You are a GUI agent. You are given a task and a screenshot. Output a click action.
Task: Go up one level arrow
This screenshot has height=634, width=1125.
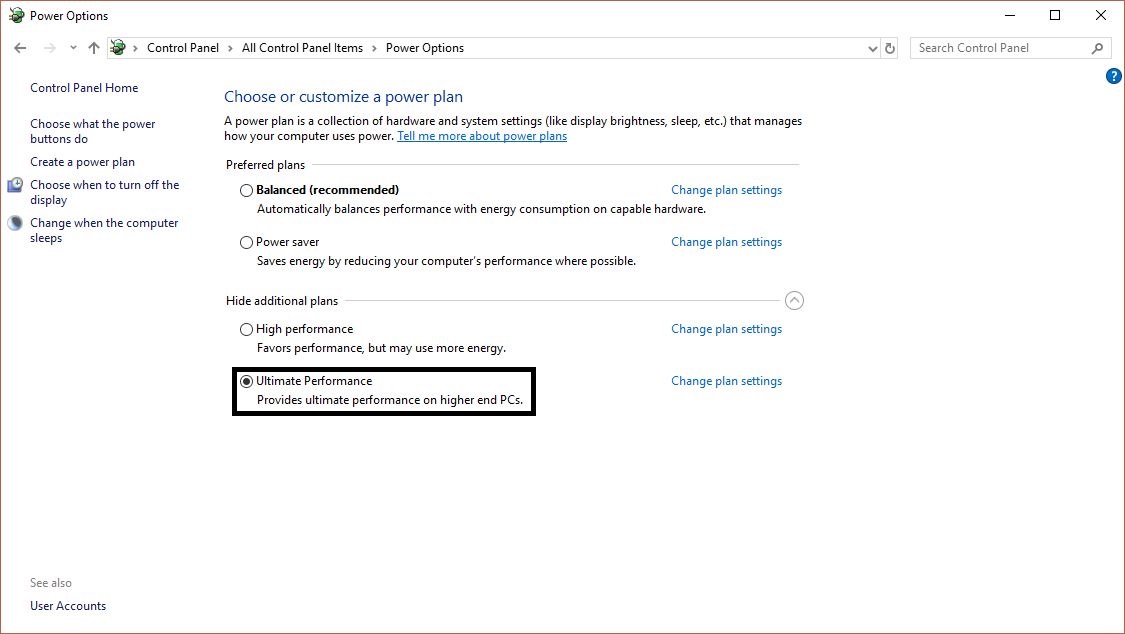pyautogui.click(x=94, y=48)
